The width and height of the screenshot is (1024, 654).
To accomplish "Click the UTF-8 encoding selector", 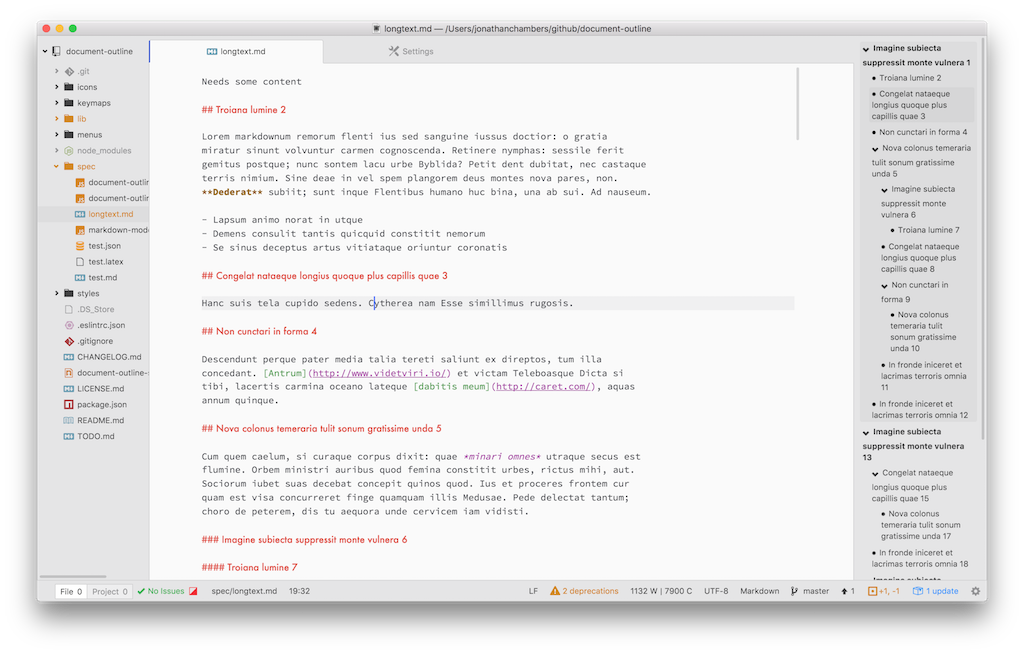I will click(716, 591).
